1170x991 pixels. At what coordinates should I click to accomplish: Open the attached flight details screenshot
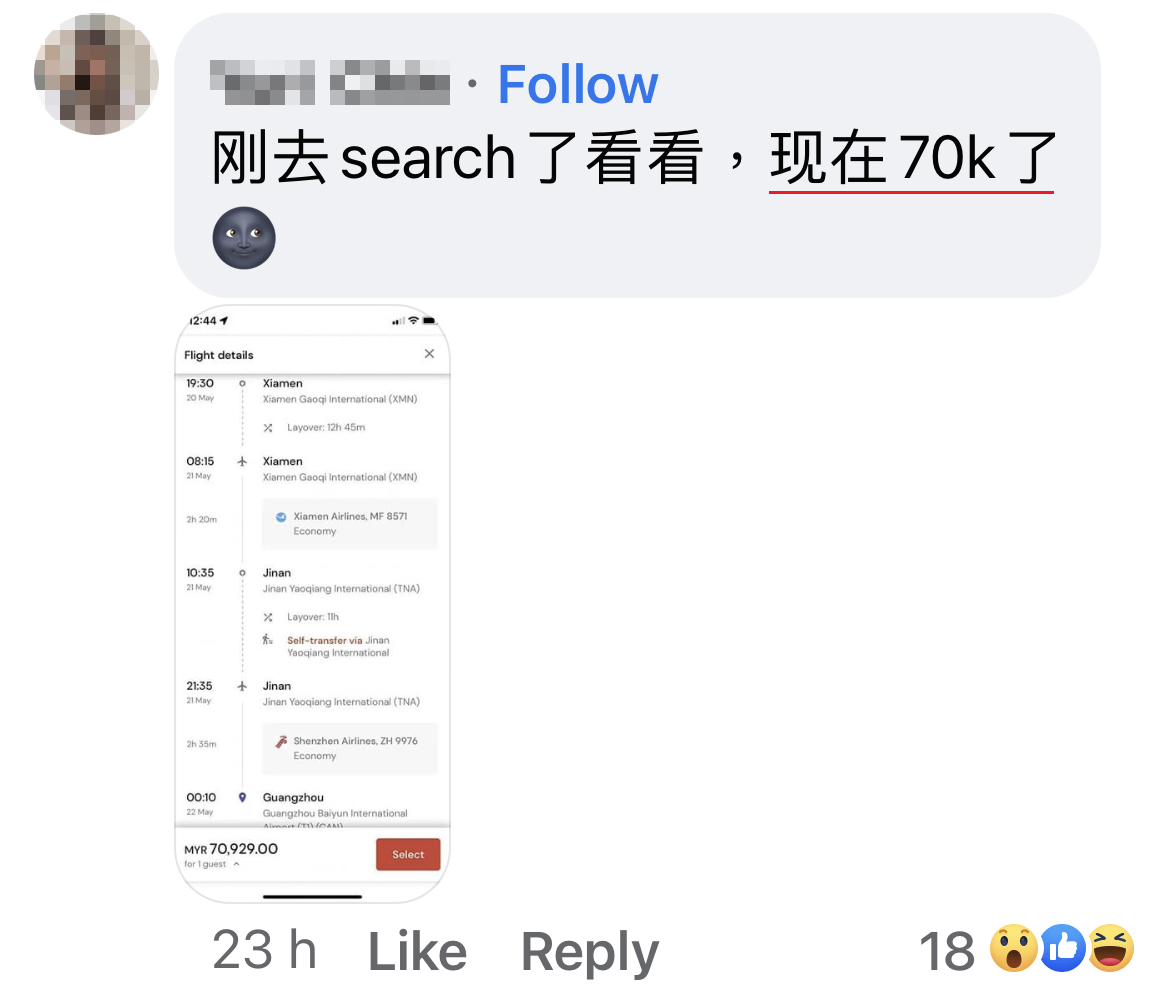(x=312, y=604)
